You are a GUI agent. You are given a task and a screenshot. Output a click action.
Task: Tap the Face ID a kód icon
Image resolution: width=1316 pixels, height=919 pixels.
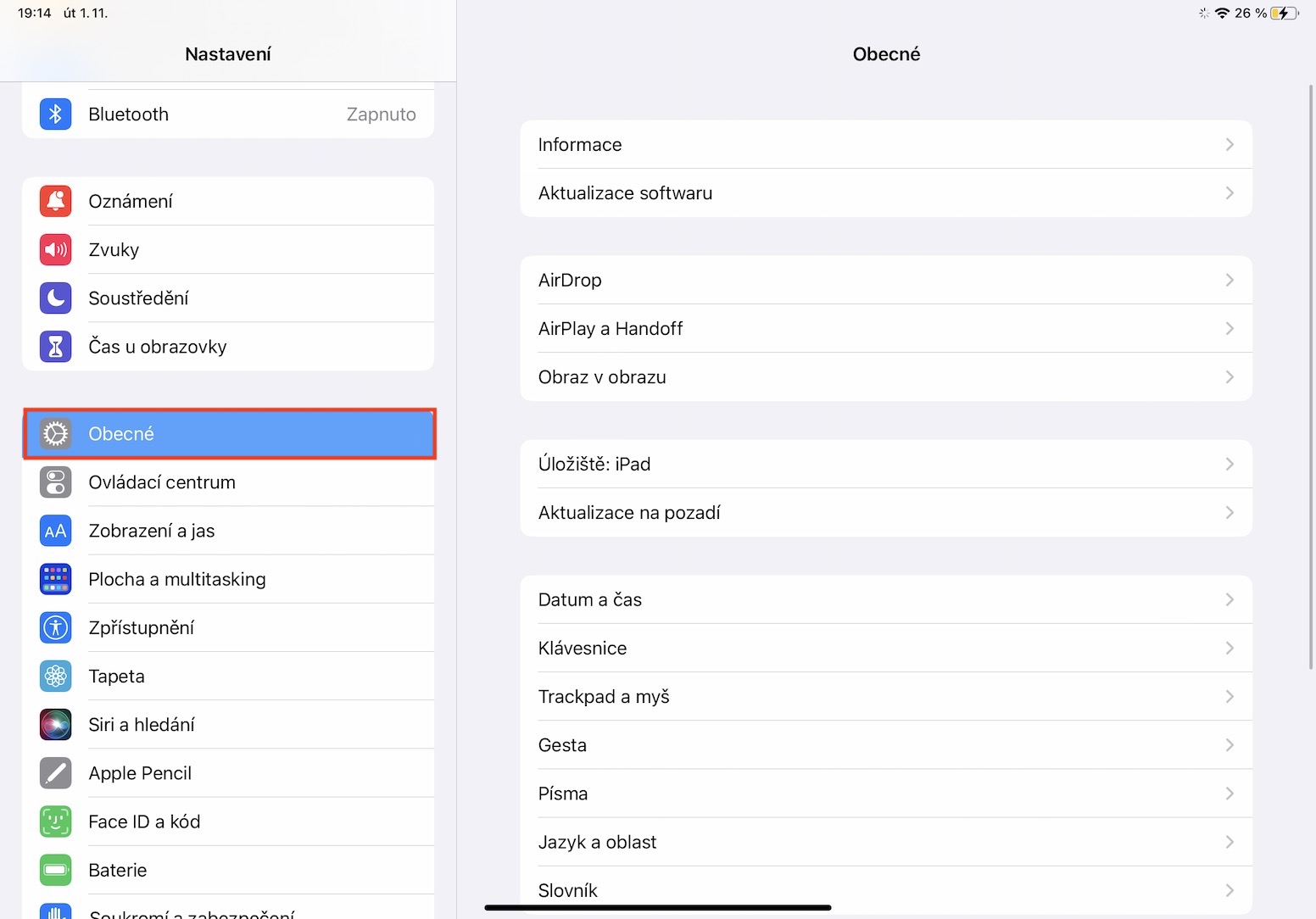click(55, 822)
